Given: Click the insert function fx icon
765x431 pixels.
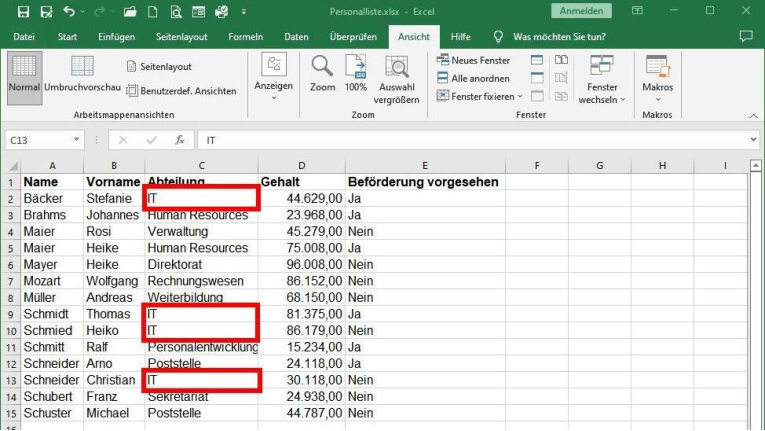Looking at the screenshot, I should (x=180, y=140).
